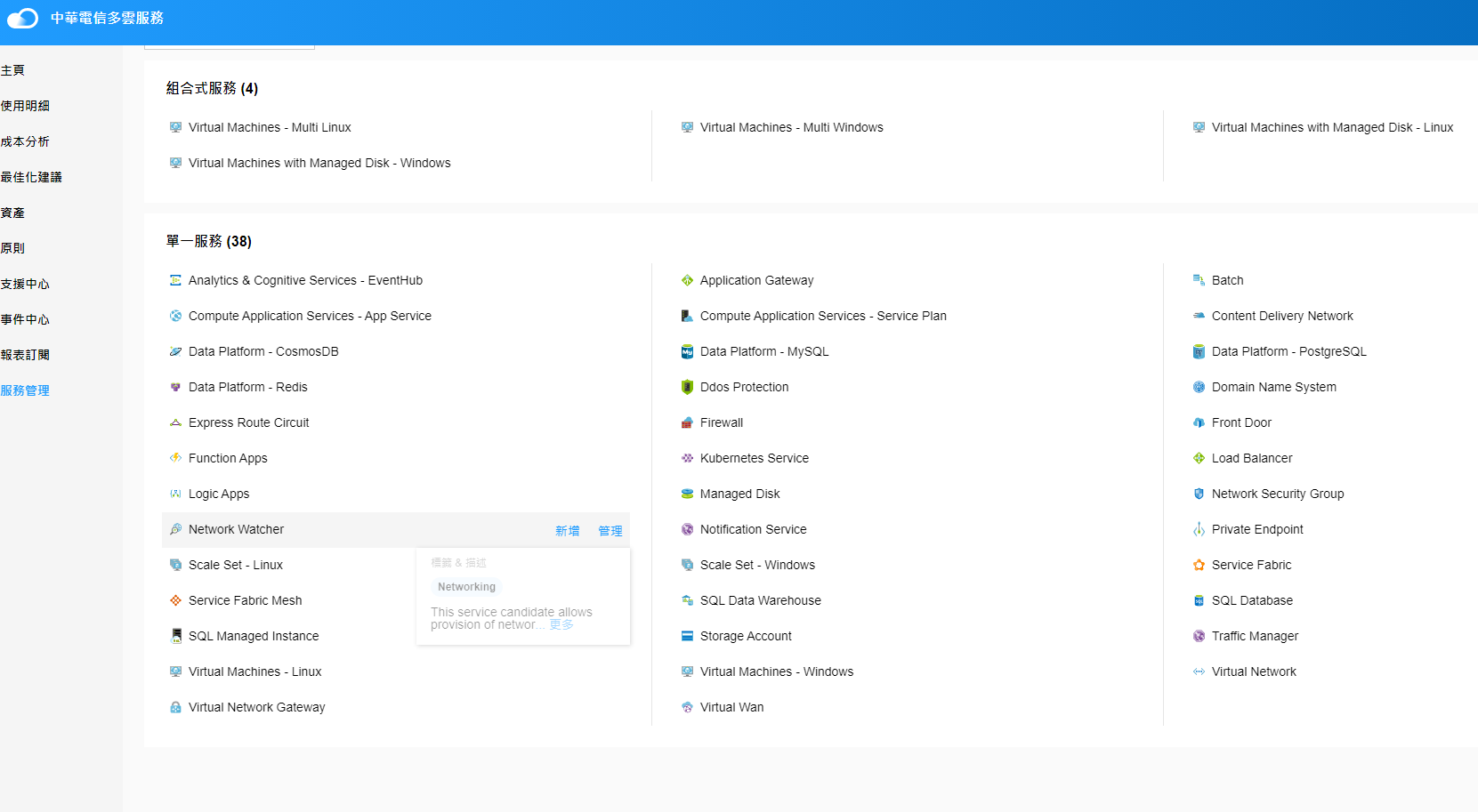Click the Managed Disk icon
Screen dimensions: 1478x812
point(687,494)
